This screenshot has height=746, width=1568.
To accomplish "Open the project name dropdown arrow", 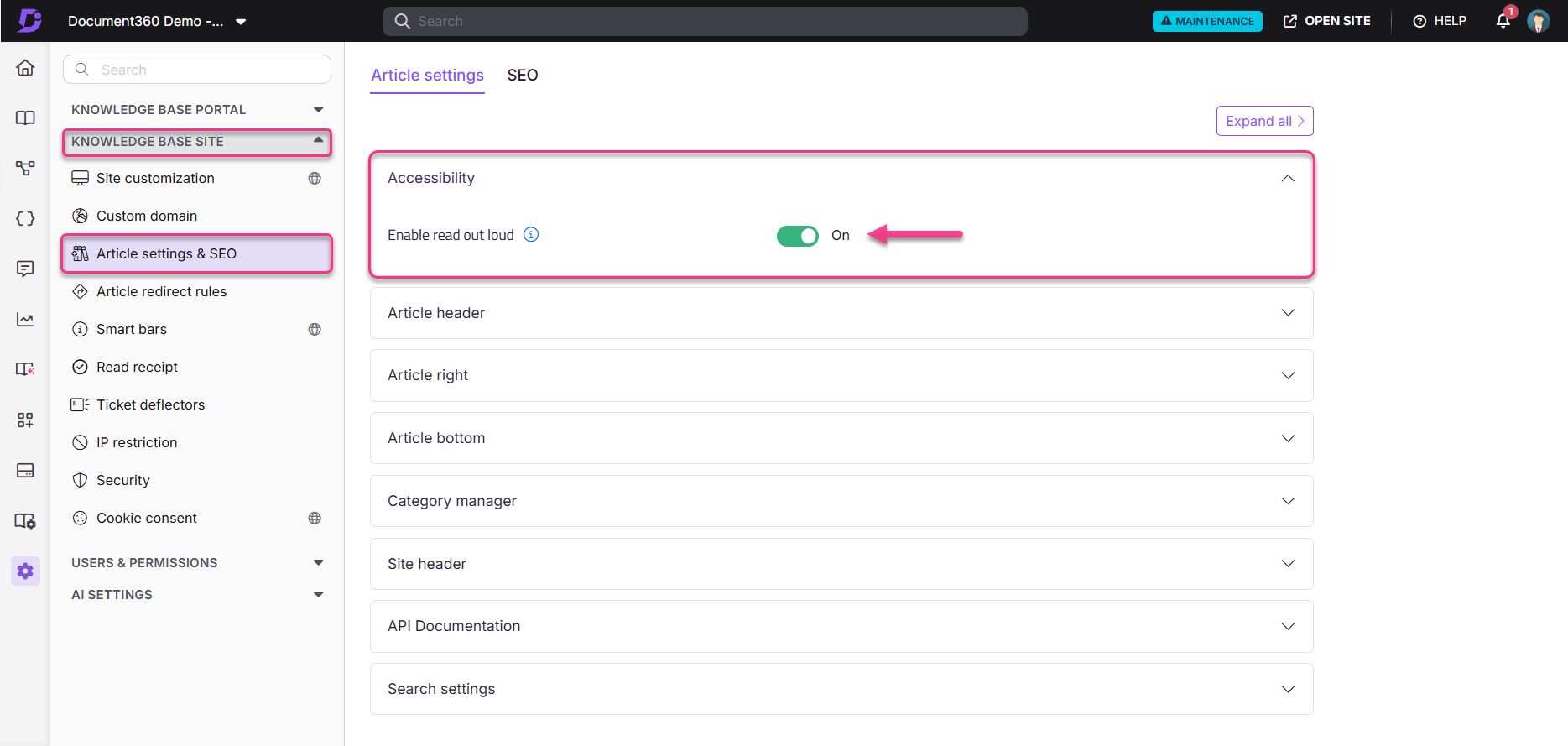I will [x=241, y=22].
